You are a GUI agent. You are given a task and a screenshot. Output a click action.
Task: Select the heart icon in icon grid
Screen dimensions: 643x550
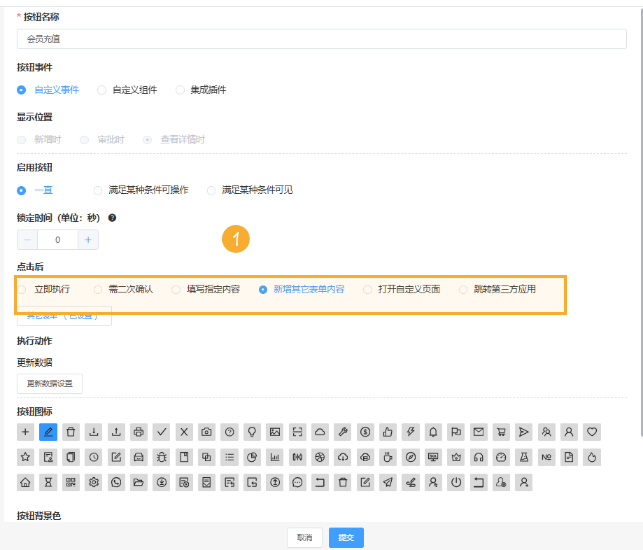(592, 432)
